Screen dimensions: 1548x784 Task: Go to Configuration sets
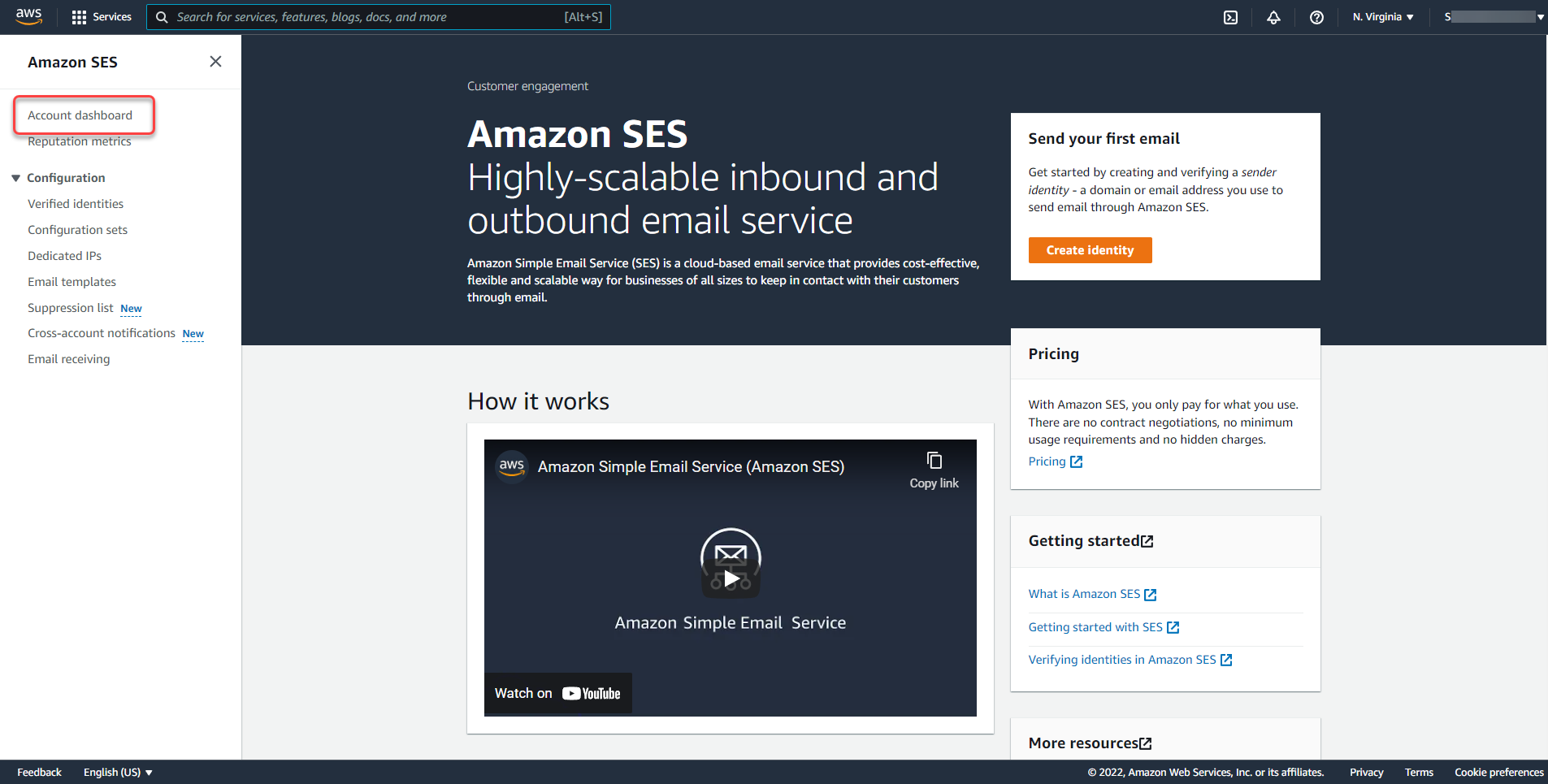click(77, 230)
